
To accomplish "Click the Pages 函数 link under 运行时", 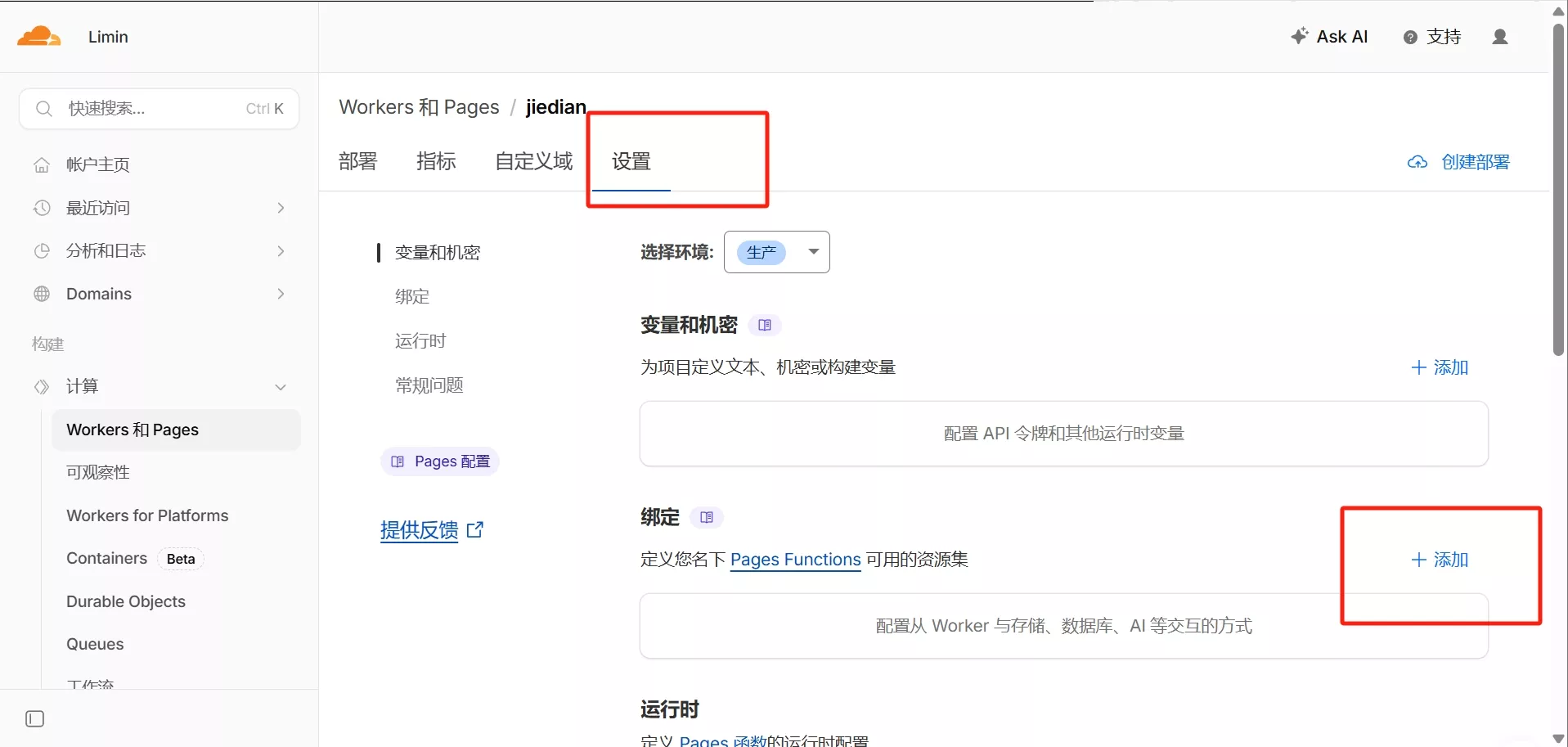I will 723,740.
